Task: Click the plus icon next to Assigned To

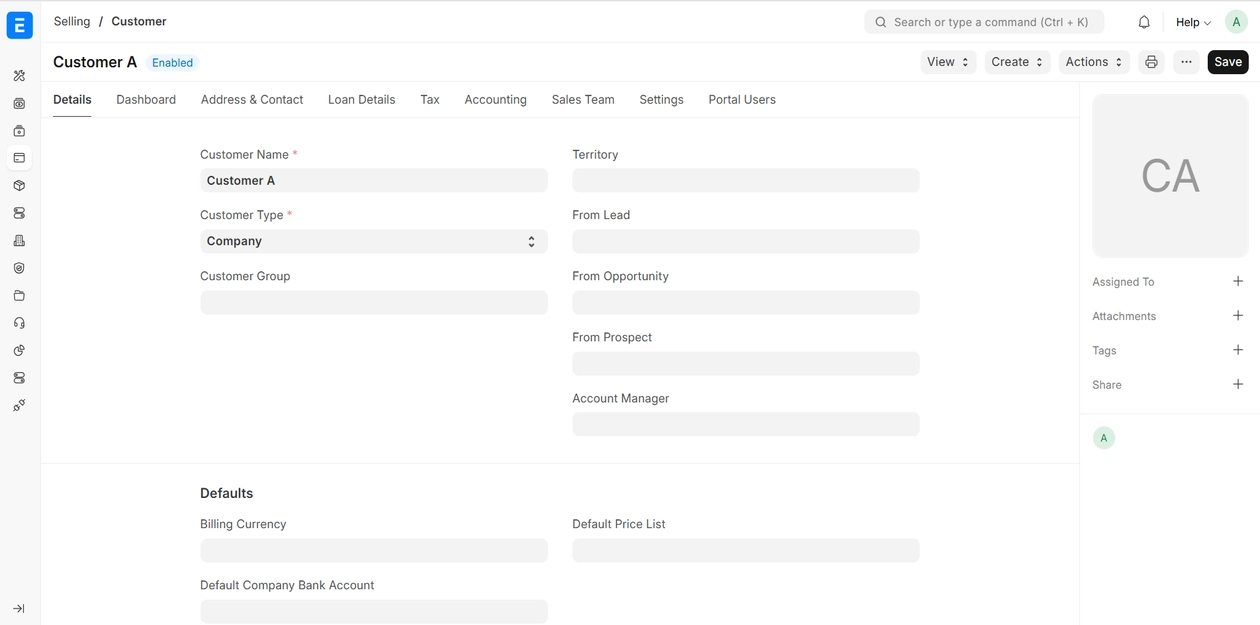Action: (1238, 282)
